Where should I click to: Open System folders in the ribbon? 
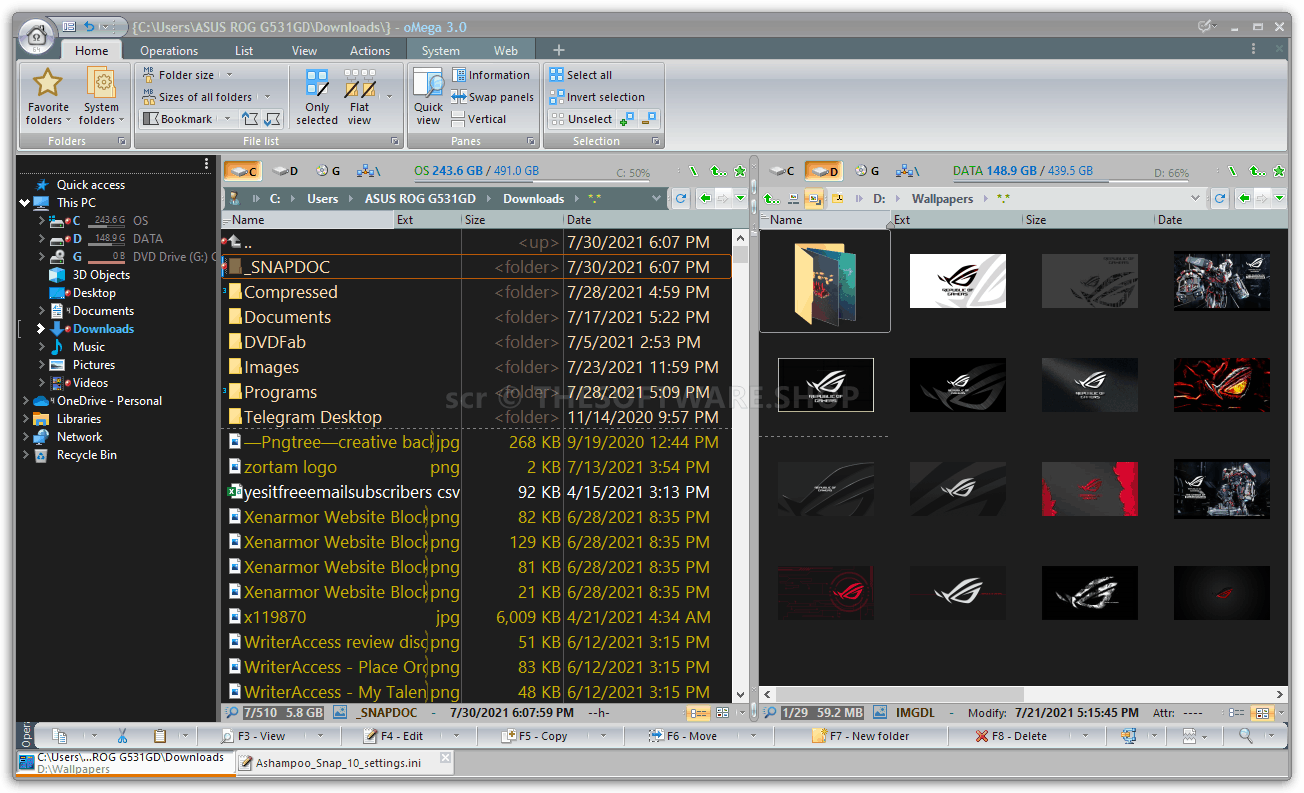pyautogui.click(x=101, y=97)
